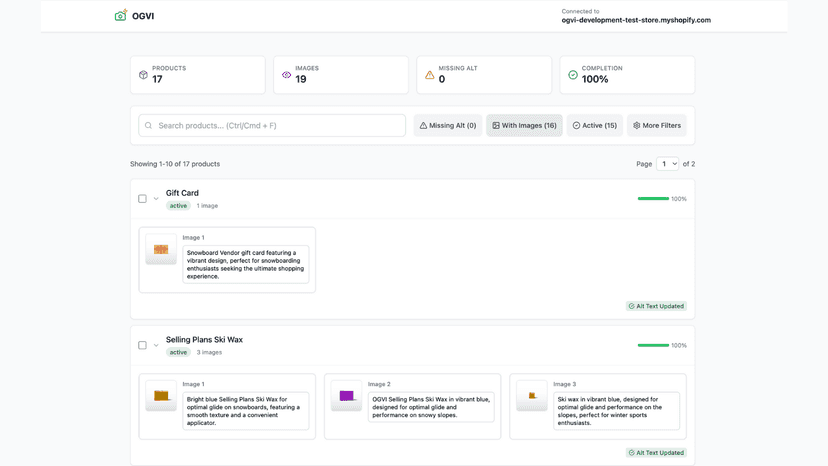
Task: Click the "3 images" count label
Action: point(210,352)
